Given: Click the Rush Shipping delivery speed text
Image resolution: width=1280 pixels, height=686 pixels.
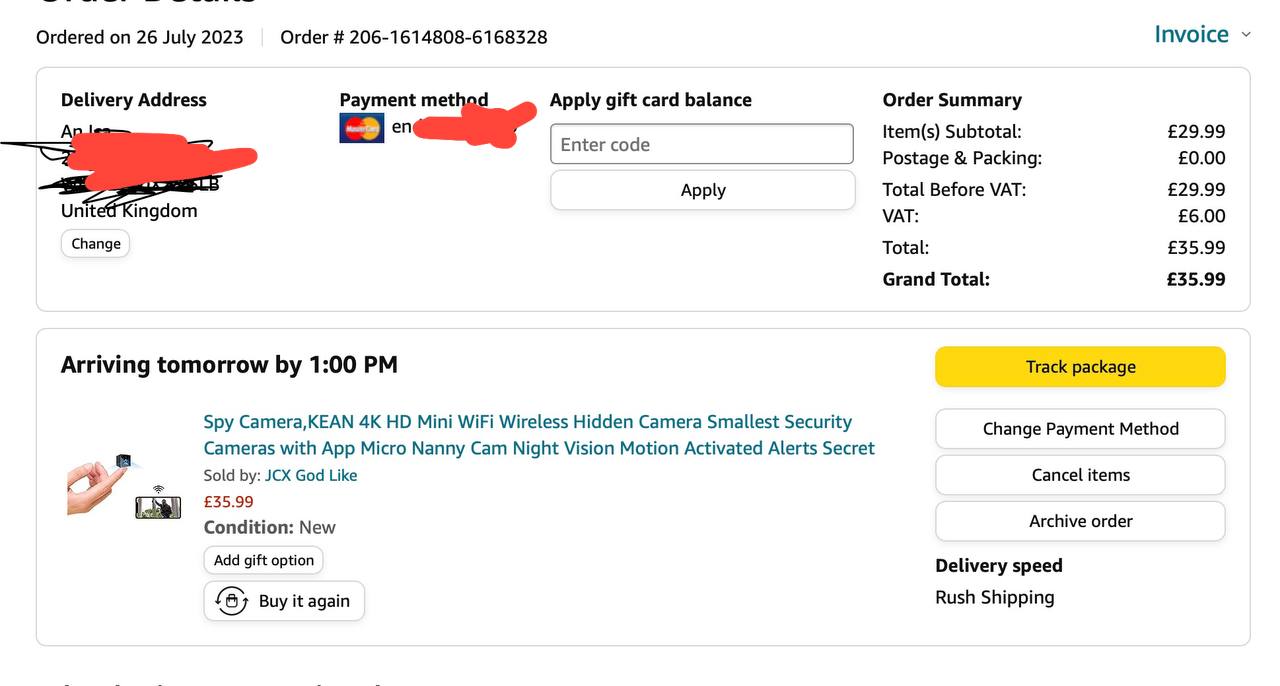Looking at the screenshot, I should 994,598.
